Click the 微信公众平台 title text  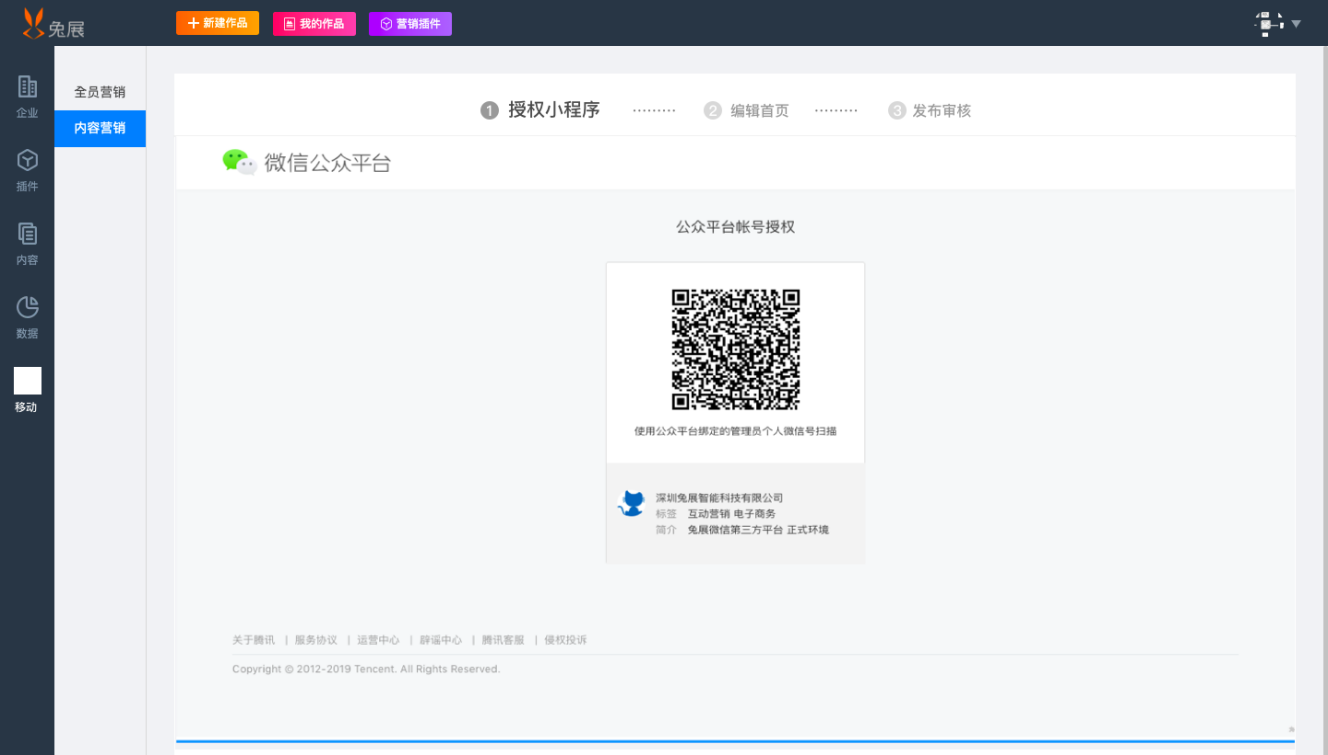tap(328, 163)
